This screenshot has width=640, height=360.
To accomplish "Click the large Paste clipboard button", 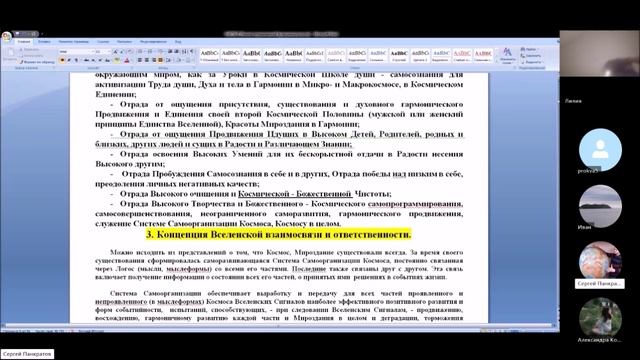I will click(10, 55).
